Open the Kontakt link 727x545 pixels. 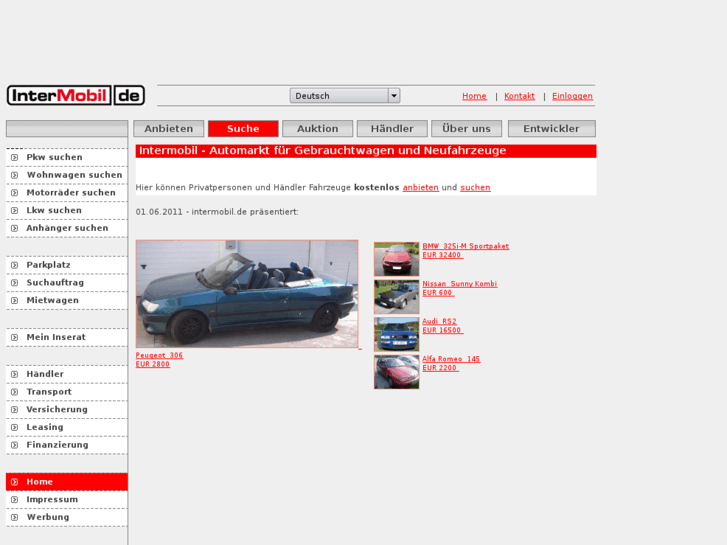pyautogui.click(x=519, y=96)
